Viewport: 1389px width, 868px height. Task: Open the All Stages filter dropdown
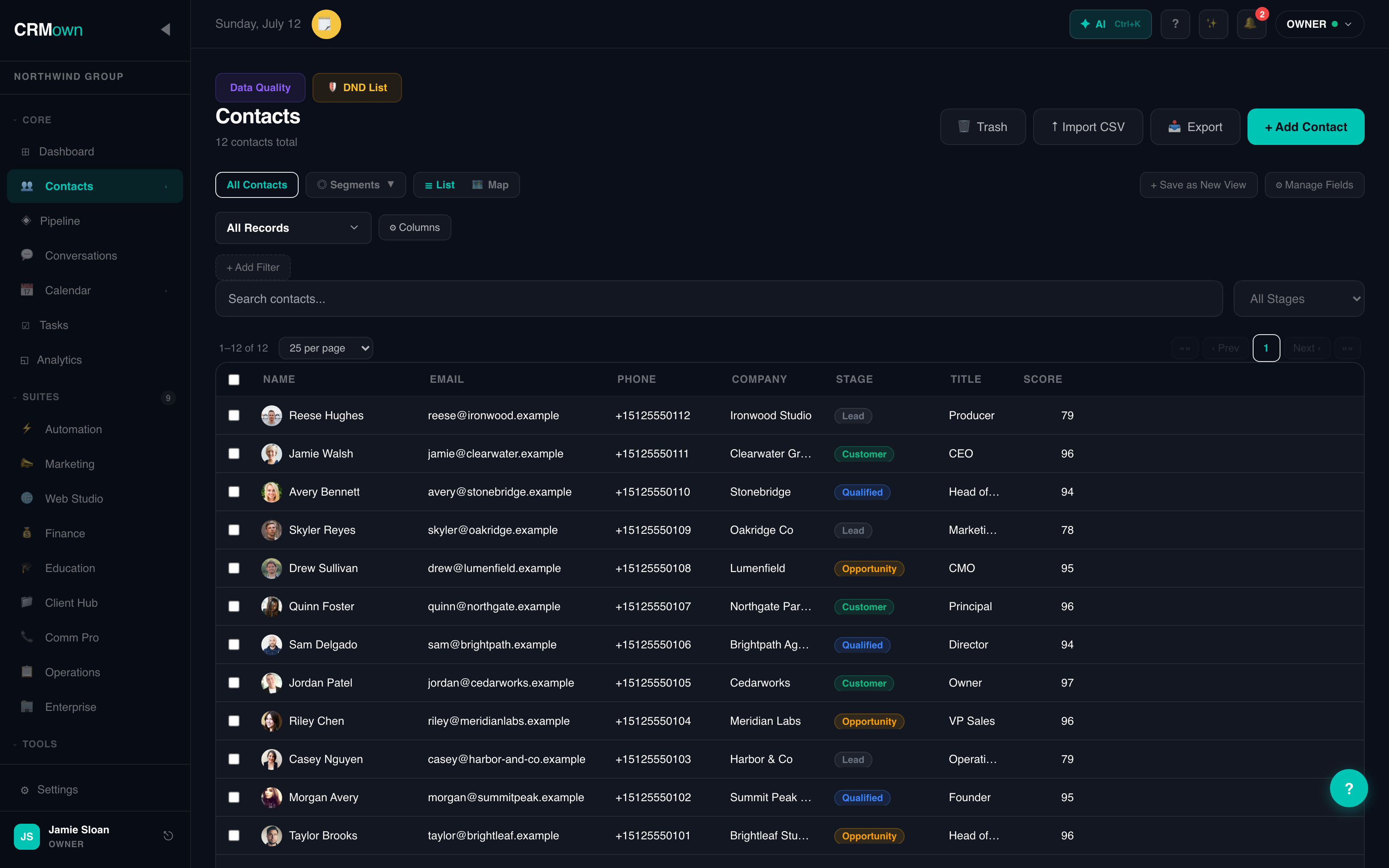point(1298,299)
